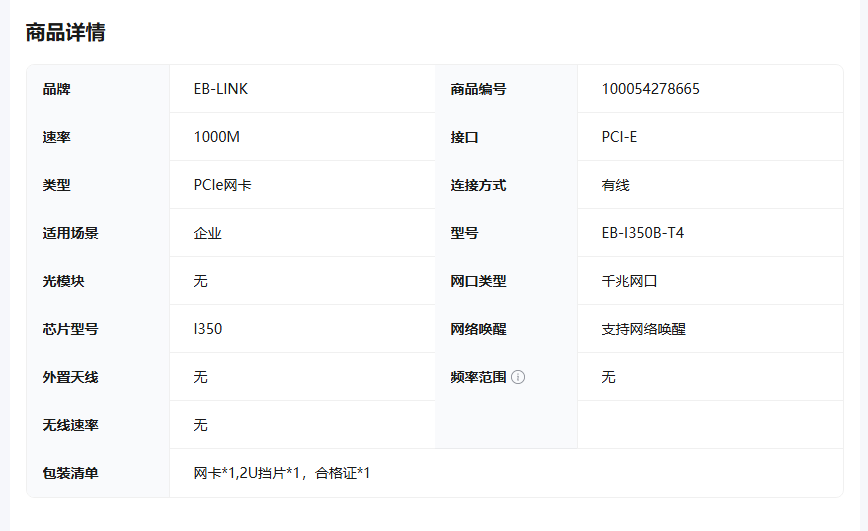Click the 频率范围 label text
Screen dimensions: 868x531
478,377
